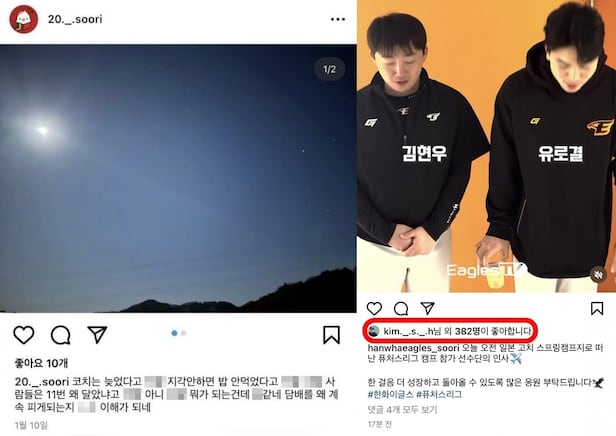Open the #한화이글스 hashtag
The width and height of the screenshot is (616, 436).
point(390,394)
